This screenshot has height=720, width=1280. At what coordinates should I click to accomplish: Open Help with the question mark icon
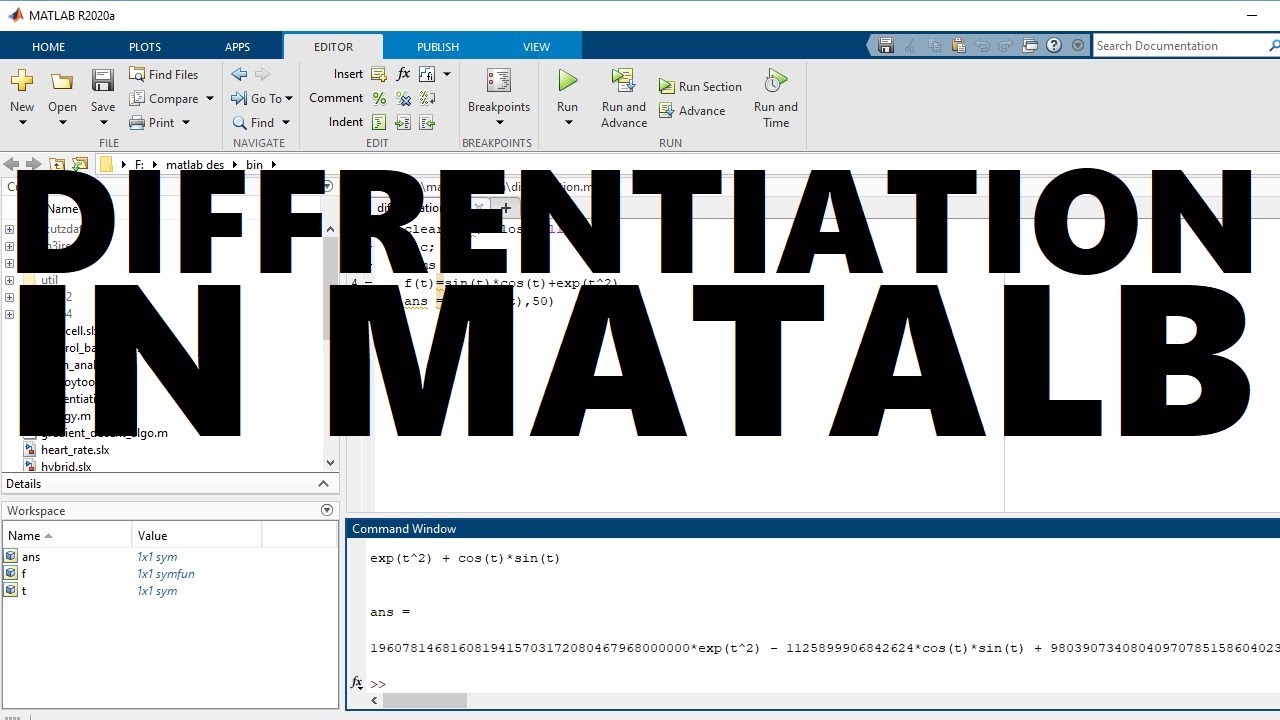click(x=1054, y=45)
